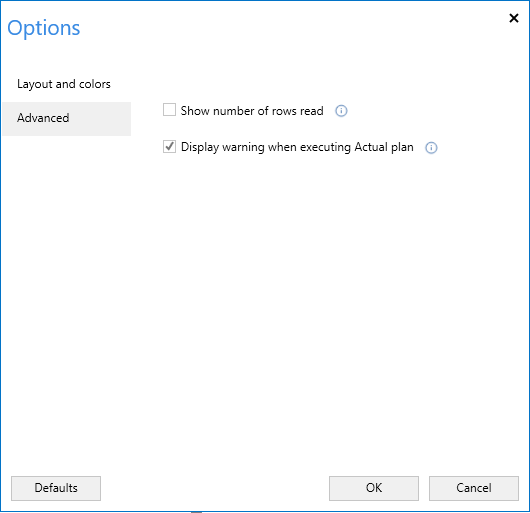The width and height of the screenshot is (530, 513).
Task: Click info icon next to Display warning option
Action: [x=431, y=148]
